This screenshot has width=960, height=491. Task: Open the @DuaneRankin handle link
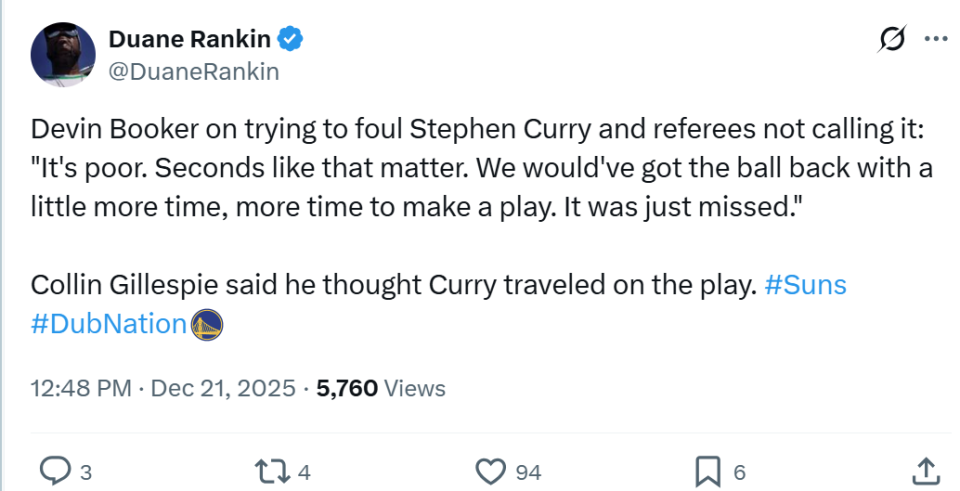tap(192, 72)
